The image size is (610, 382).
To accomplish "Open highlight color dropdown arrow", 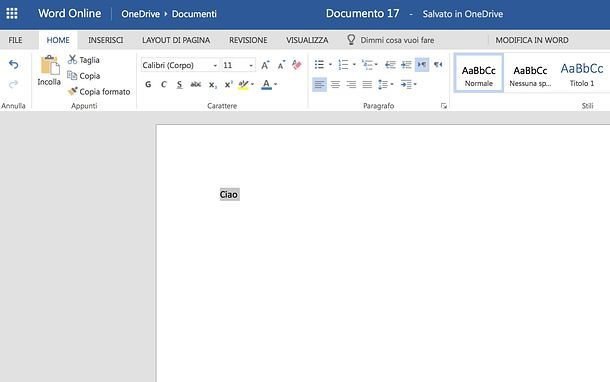I will coord(252,84).
